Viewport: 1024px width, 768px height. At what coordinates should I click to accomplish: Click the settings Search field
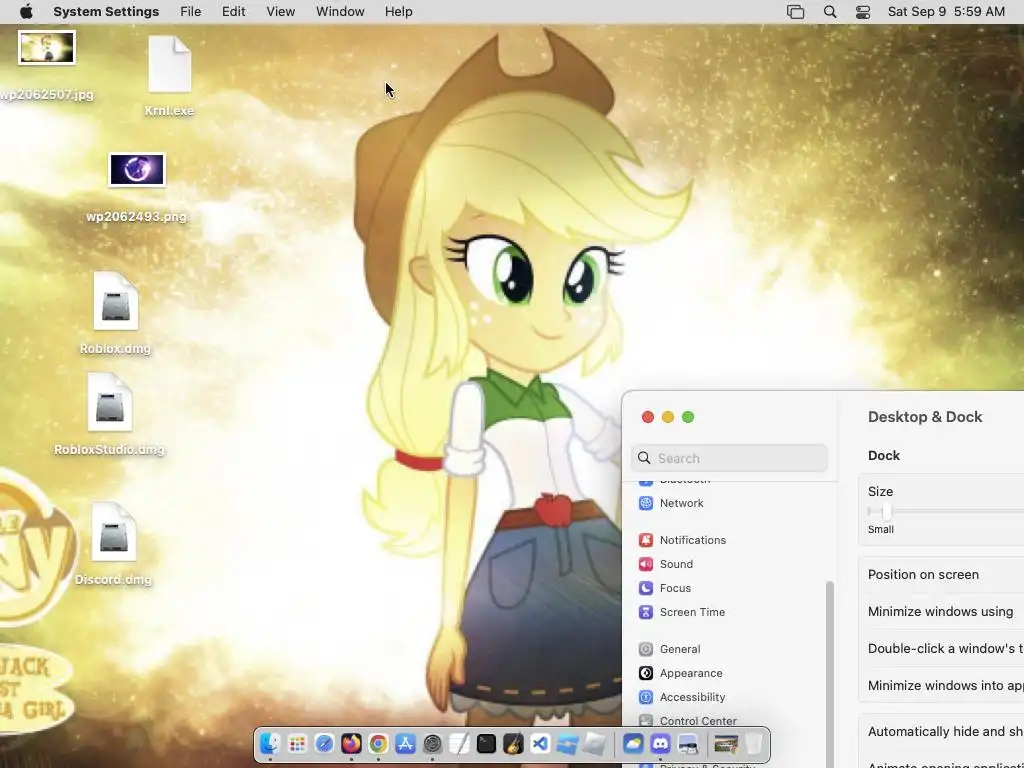point(729,458)
